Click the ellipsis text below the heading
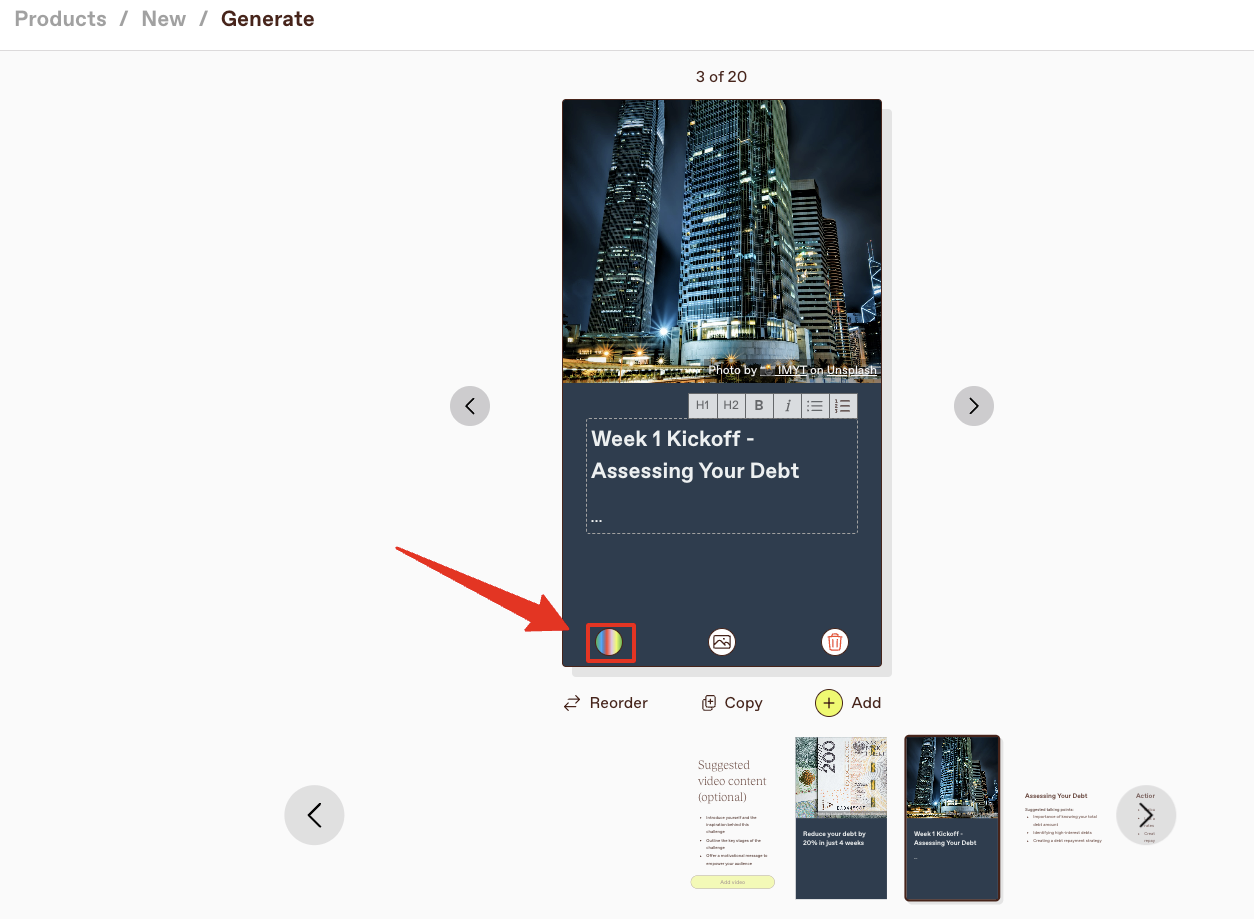The image size is (1254, 919). 597,518
